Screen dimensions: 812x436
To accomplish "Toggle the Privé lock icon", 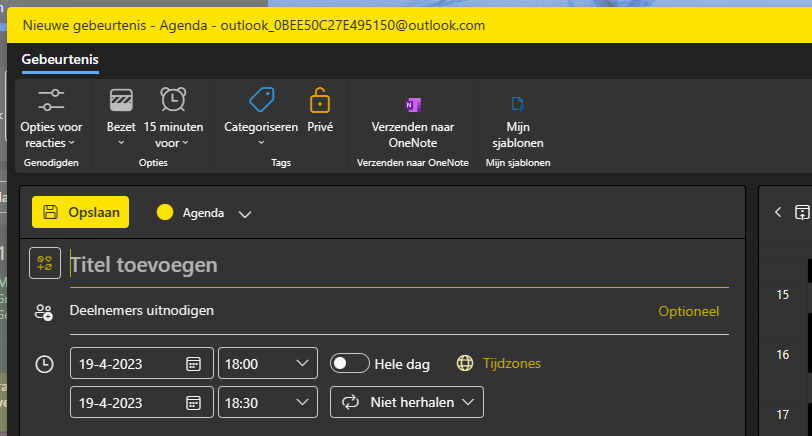I will 320,100.
